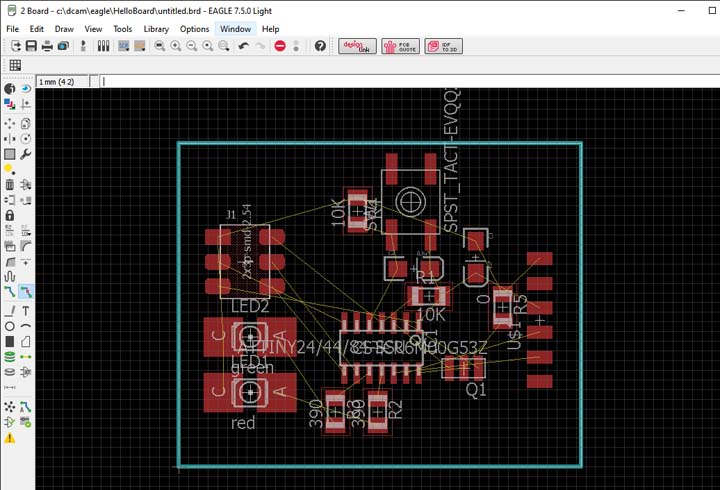Select the green Via tool
Screen dimensions: 720x490
point(10,357)
